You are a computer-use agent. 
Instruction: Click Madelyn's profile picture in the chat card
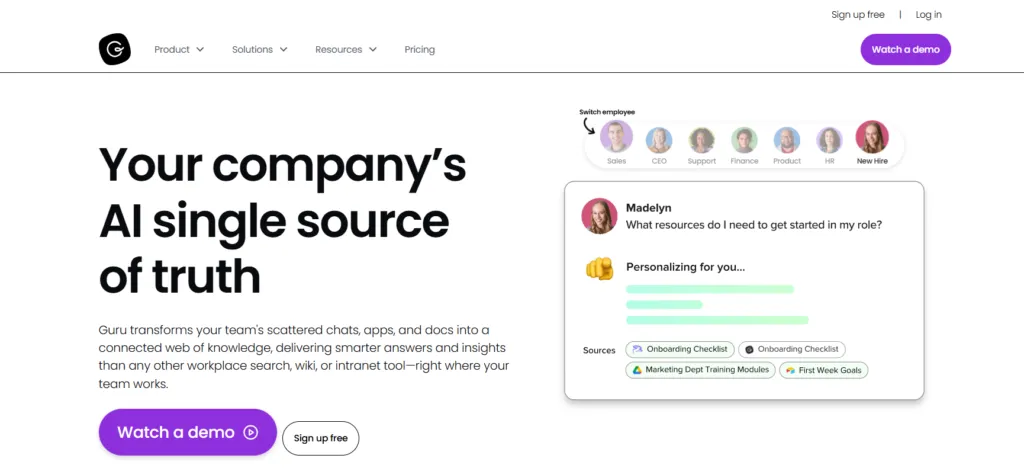click(x=600, y=216)
